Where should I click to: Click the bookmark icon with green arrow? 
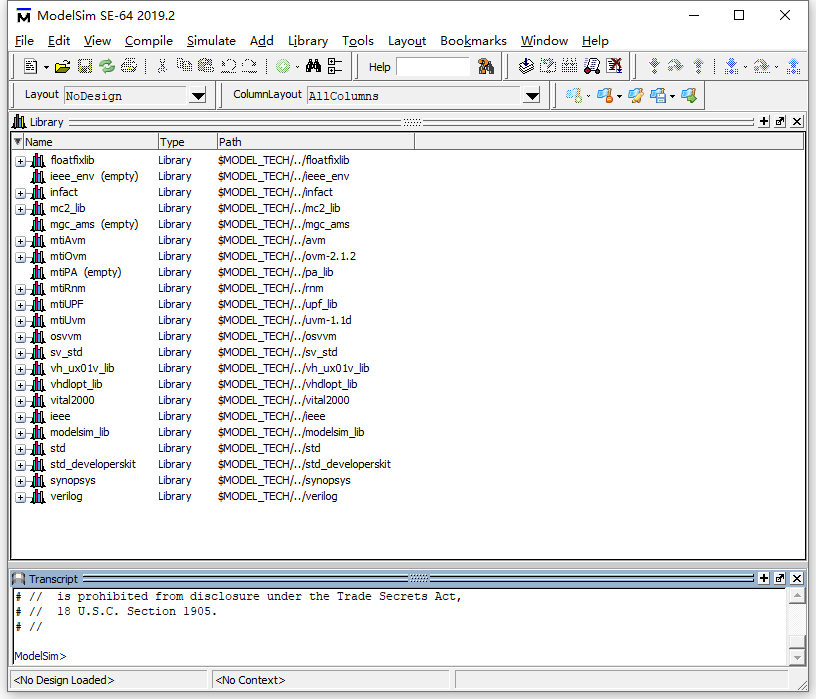pyautogui.click(x=688, y=95)
